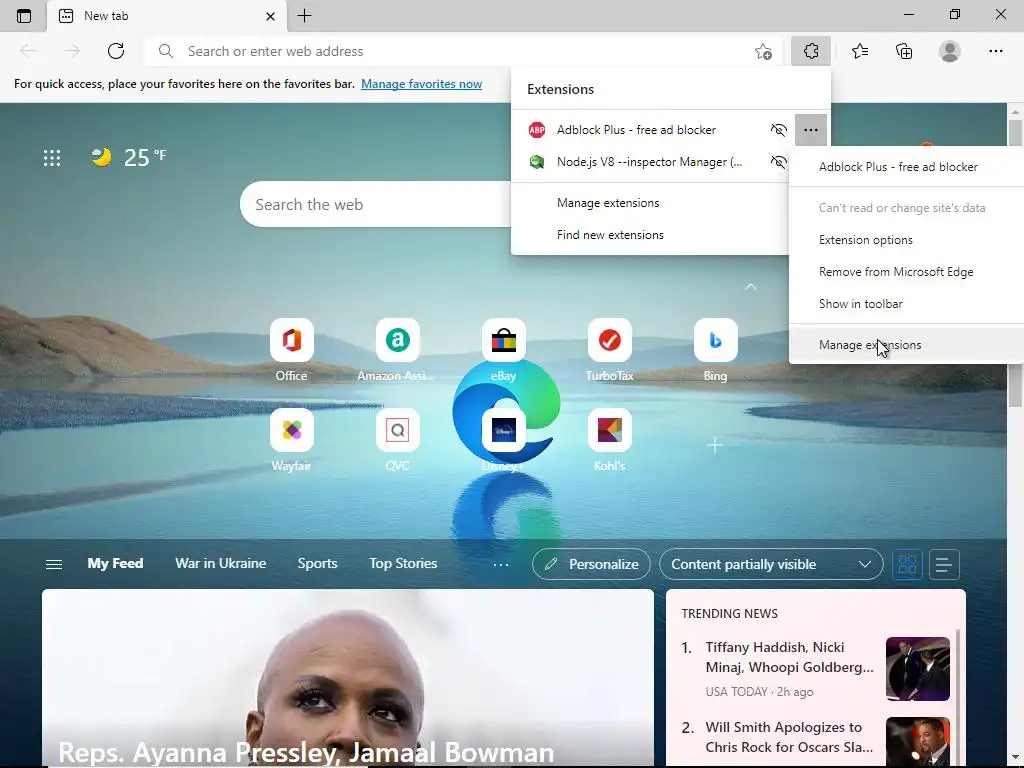Open the Favorites star-list icon
Image resolution: width=1024 pixels, height=768 pixels.
[x=859, y=51]
